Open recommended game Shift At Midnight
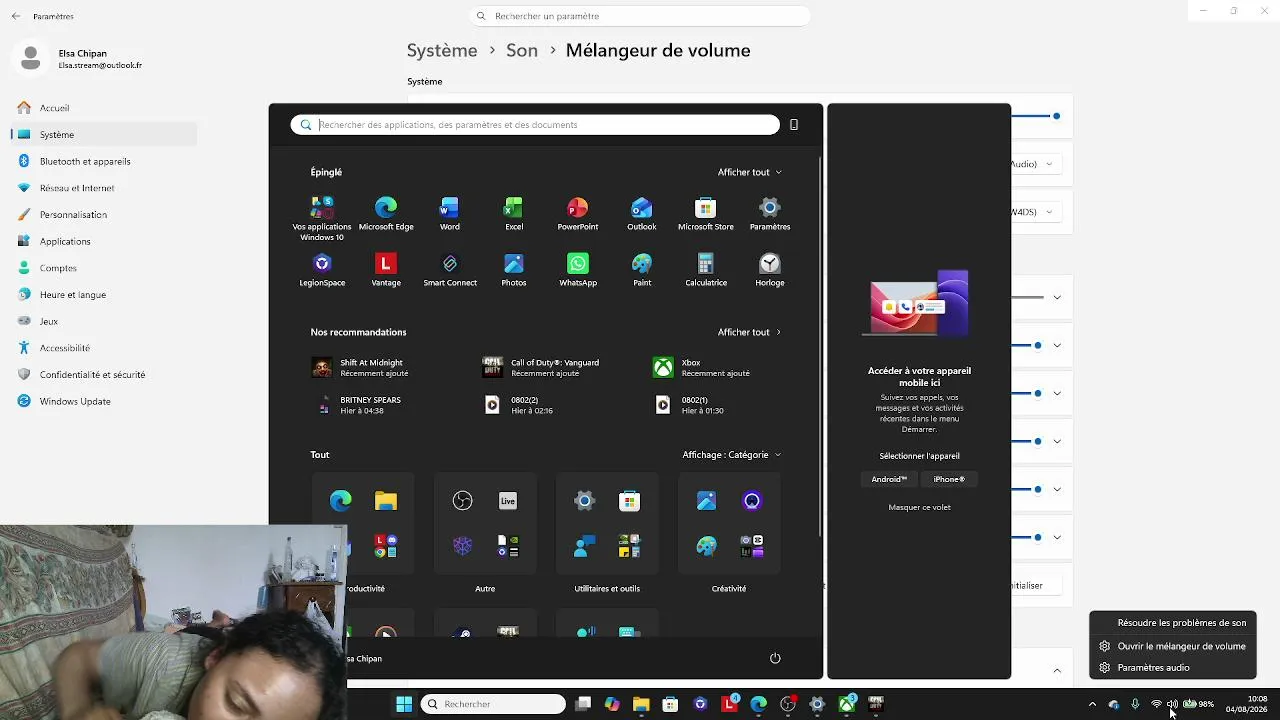Screen dimensions: 1280x720 [360, 368]
